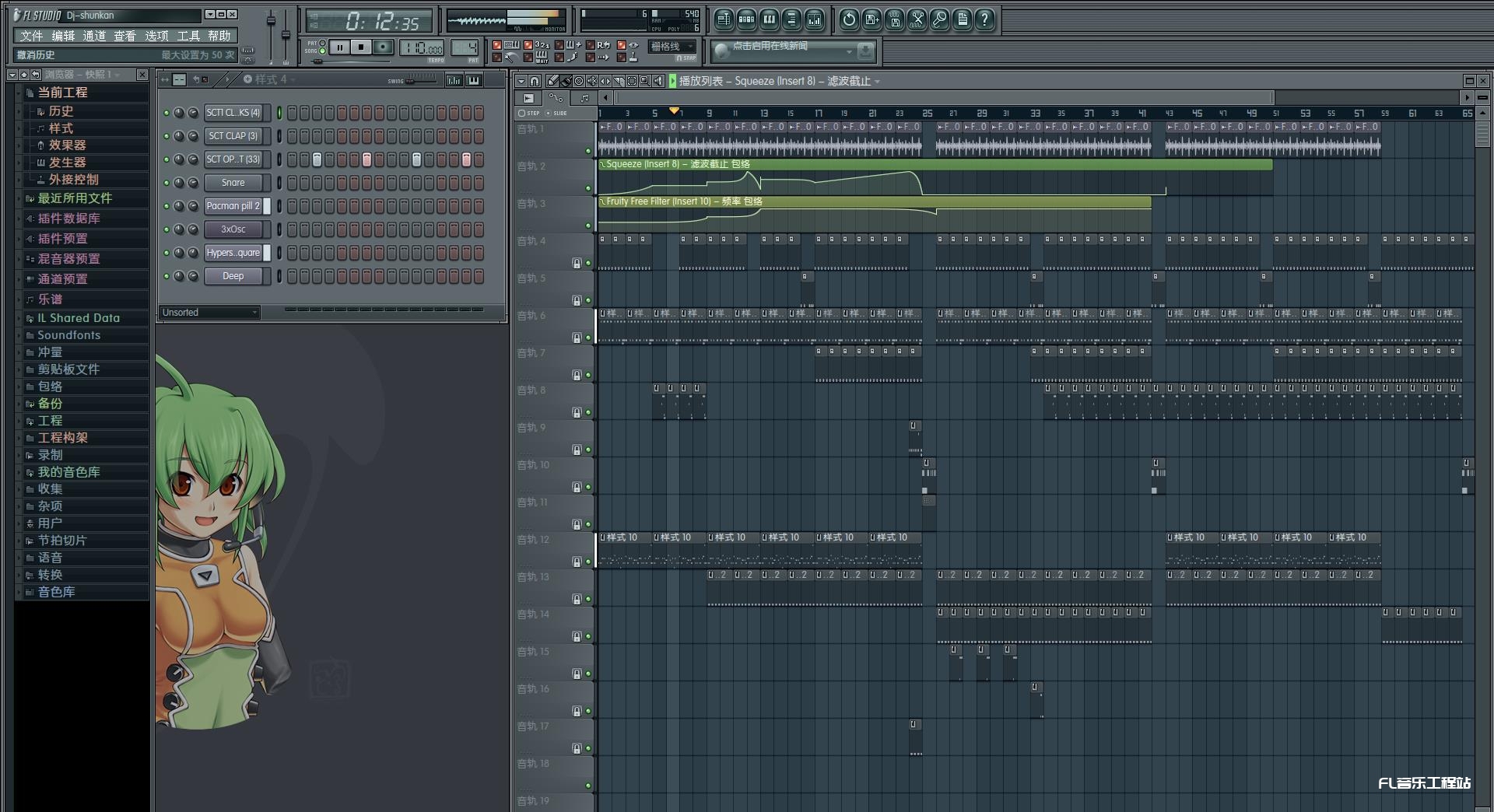Click the render to audio file icon

click(894, 19)
